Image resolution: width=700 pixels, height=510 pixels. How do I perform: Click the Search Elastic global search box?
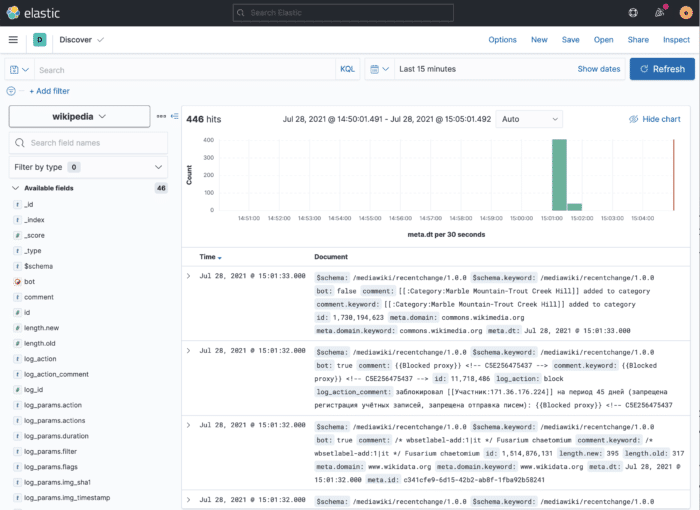pos(343,13)
